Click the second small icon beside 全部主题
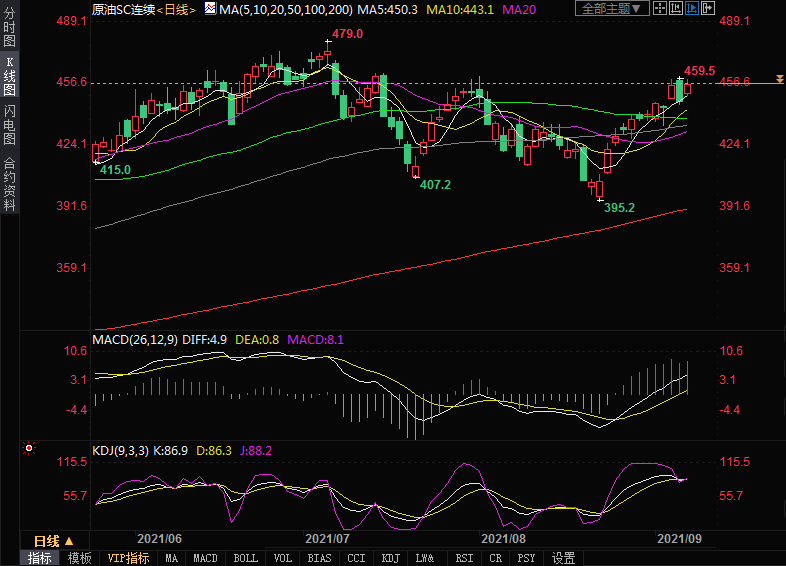The height and width of the screenshot is (566, 786). click(676, 9)
